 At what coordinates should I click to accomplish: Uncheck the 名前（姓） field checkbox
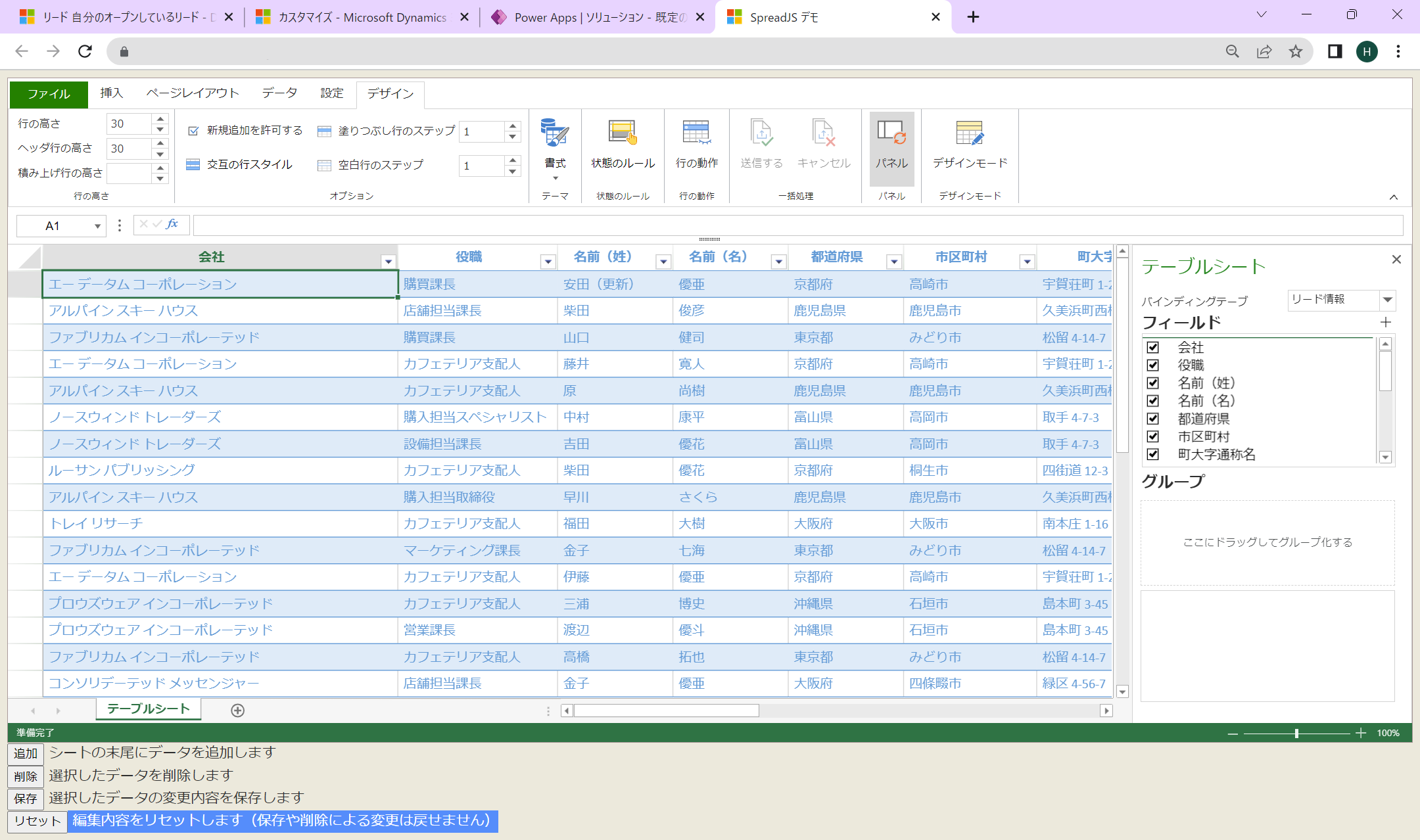pos(1153,383)
